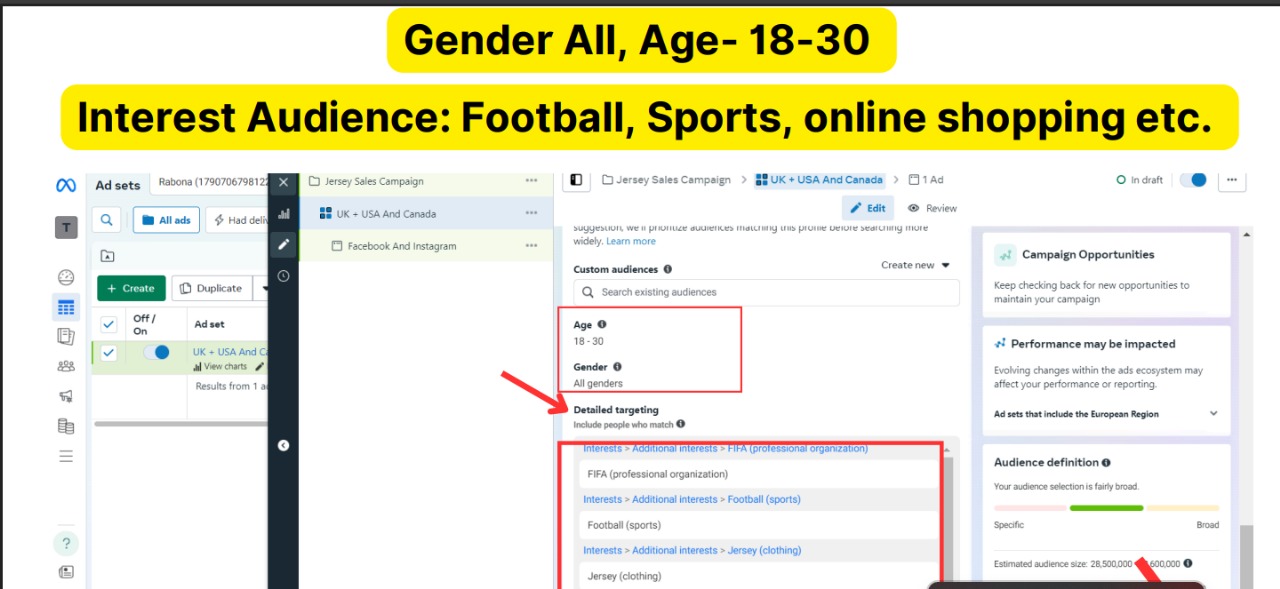Open the bar chart icon in dark strip
The height and width of the screenshot is (589, 1280).
pyautogui.click(x=284, y=213)
